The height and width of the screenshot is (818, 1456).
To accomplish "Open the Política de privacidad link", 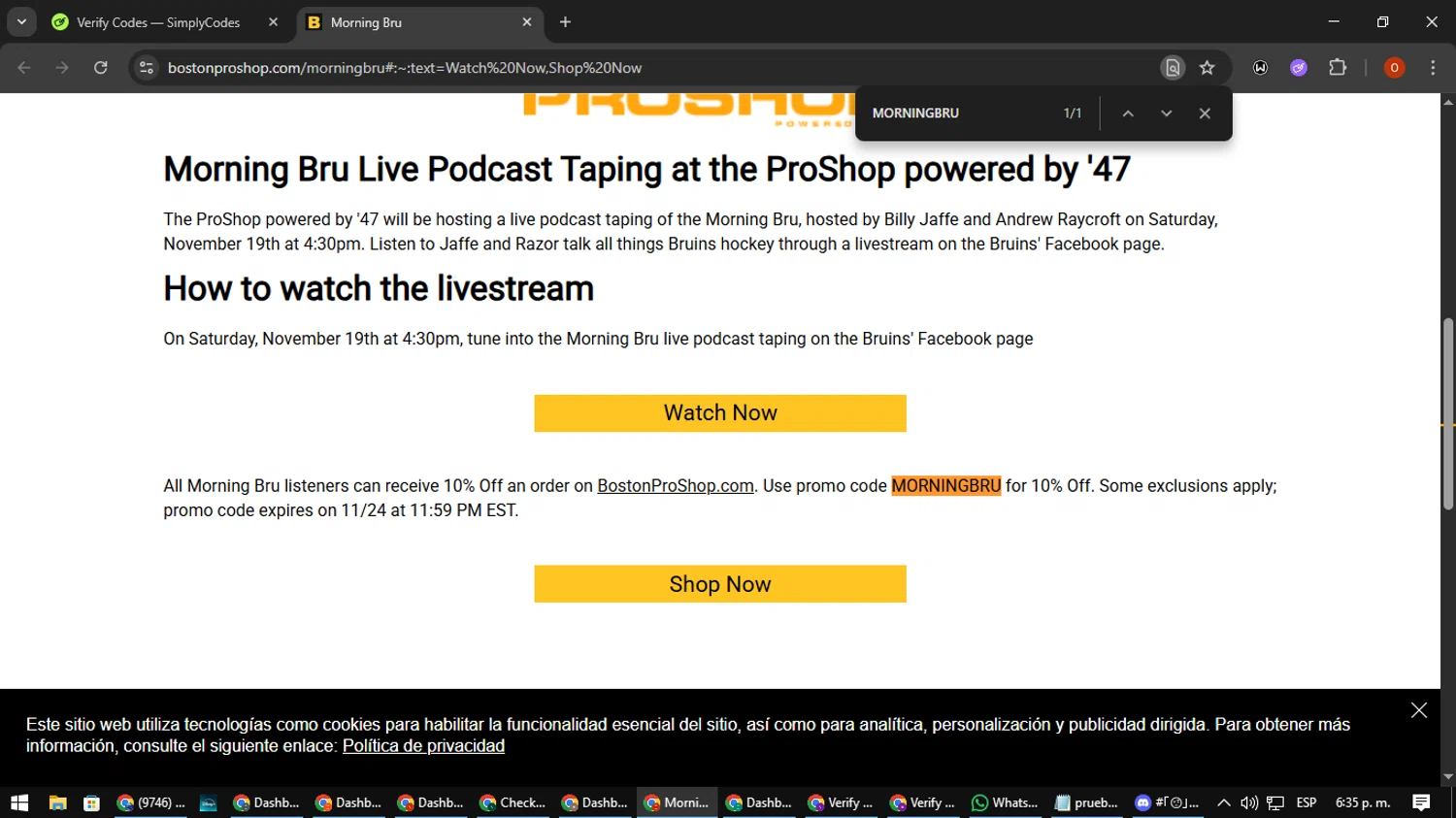I will point(423,746).
